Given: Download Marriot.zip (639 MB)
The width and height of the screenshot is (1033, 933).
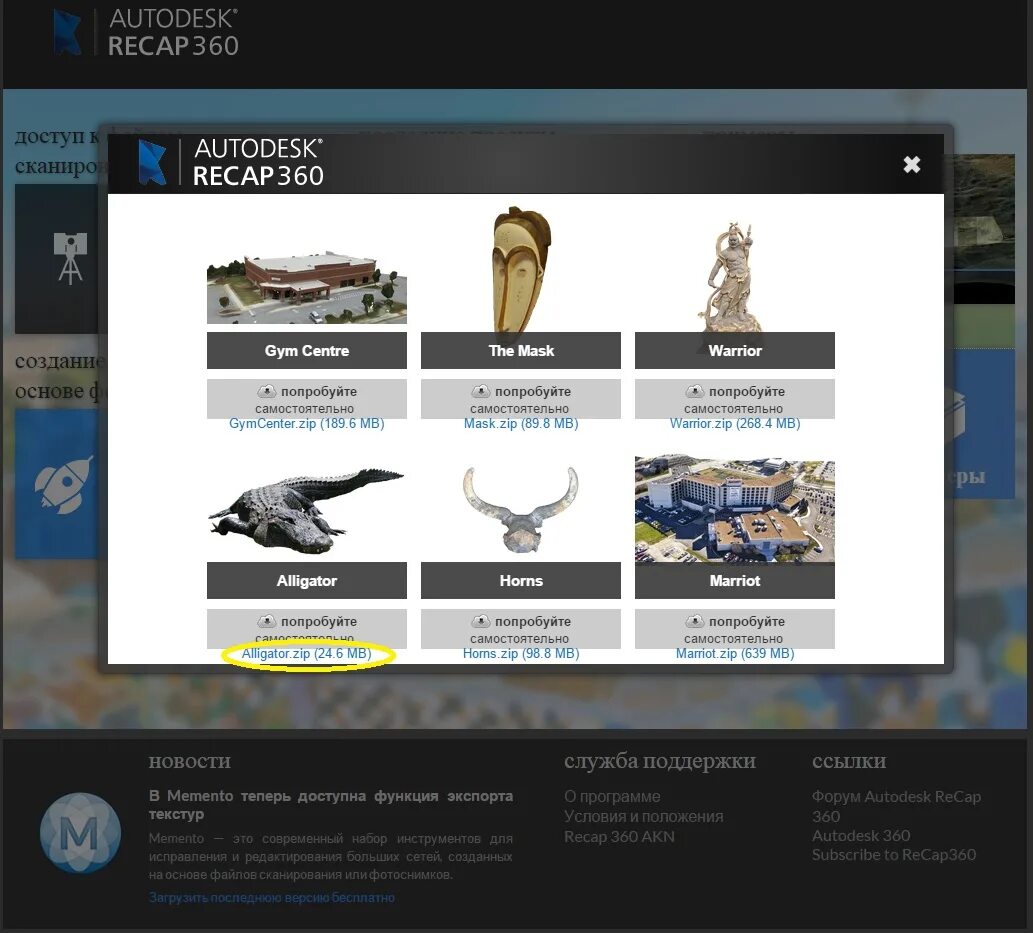Looking at the screenshot, I should 735,654.
